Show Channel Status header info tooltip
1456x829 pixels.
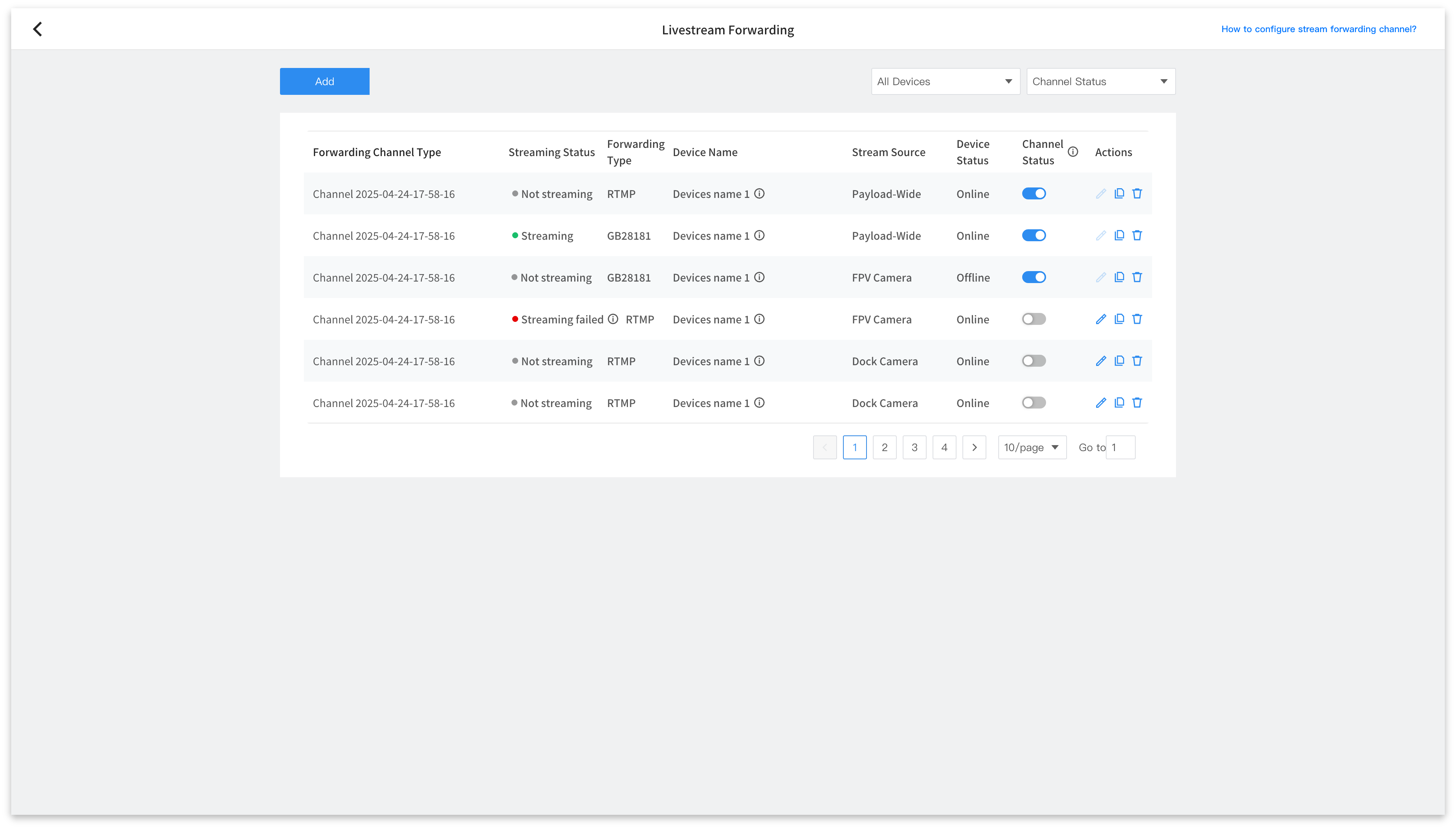pyautogui.click(x=1072, y=152)
